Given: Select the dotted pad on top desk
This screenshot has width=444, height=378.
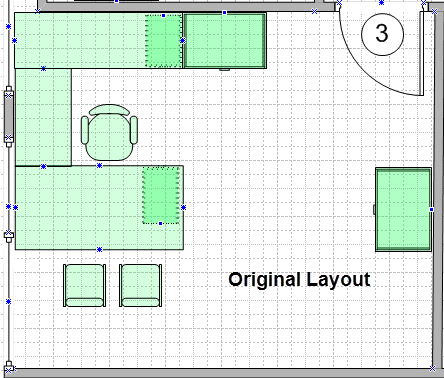Looking at the screenshot, I should pyautogui.click(x=164, y=41).
